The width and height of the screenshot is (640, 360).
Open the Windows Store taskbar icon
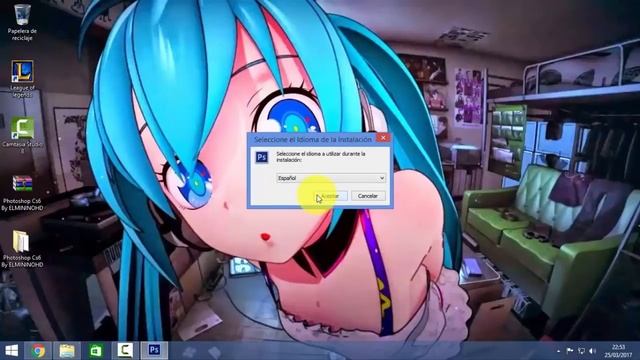tap(96, 351)
